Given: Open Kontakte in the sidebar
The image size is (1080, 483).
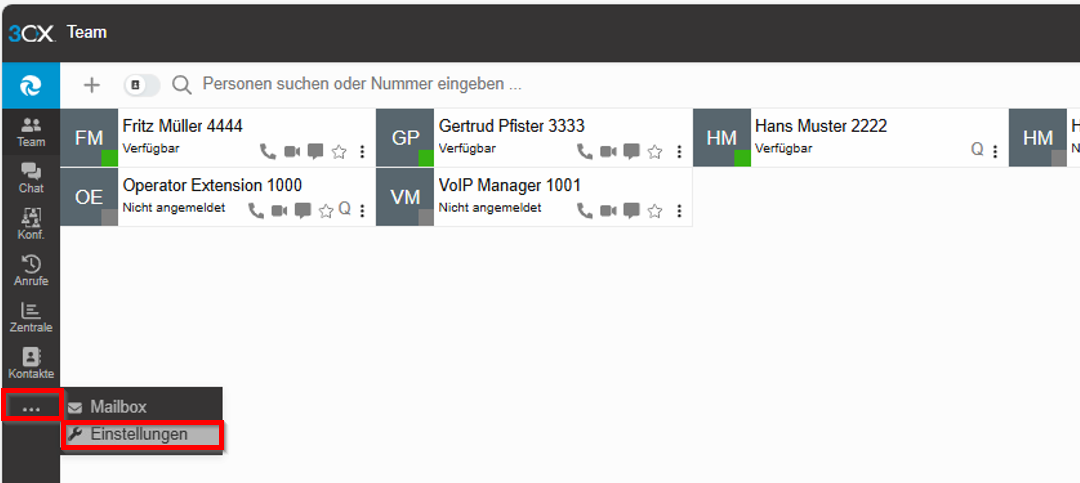Looking at the screenshot, I should pyautogui.click(x=31, y=363).
